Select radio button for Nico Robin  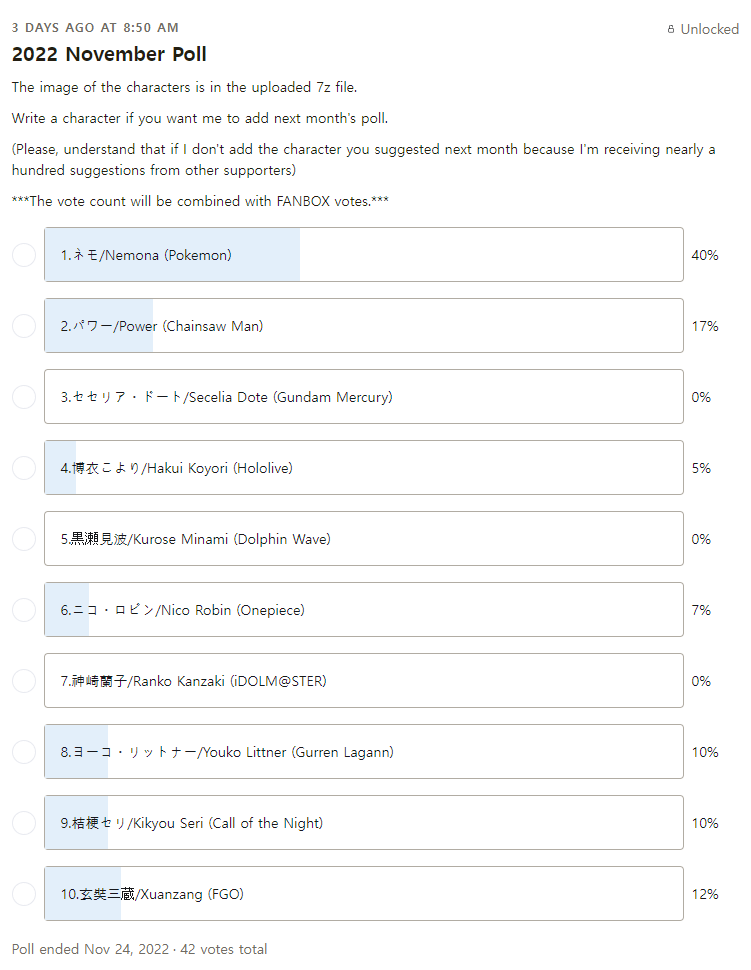(x=24, y=610)
